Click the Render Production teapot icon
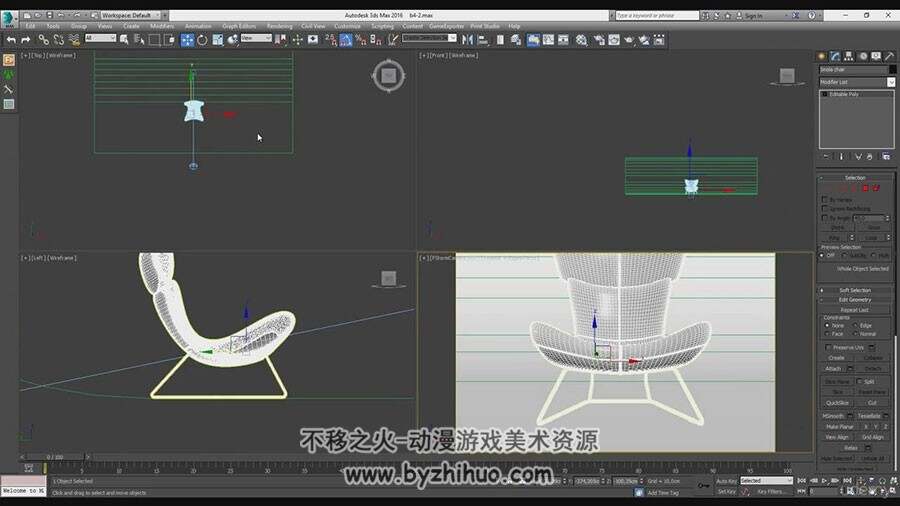This screenshot has width=900, height=506. [629, 40]
